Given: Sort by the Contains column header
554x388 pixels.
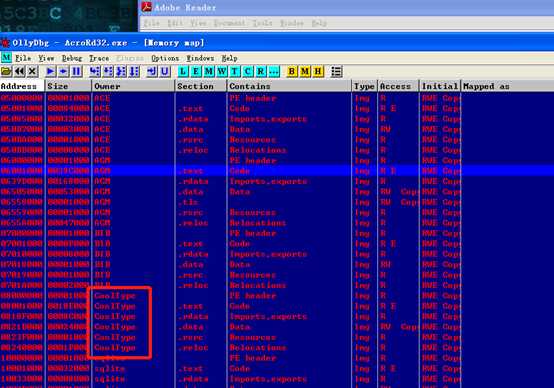Looking at the screenshot, I should [289, 86].
